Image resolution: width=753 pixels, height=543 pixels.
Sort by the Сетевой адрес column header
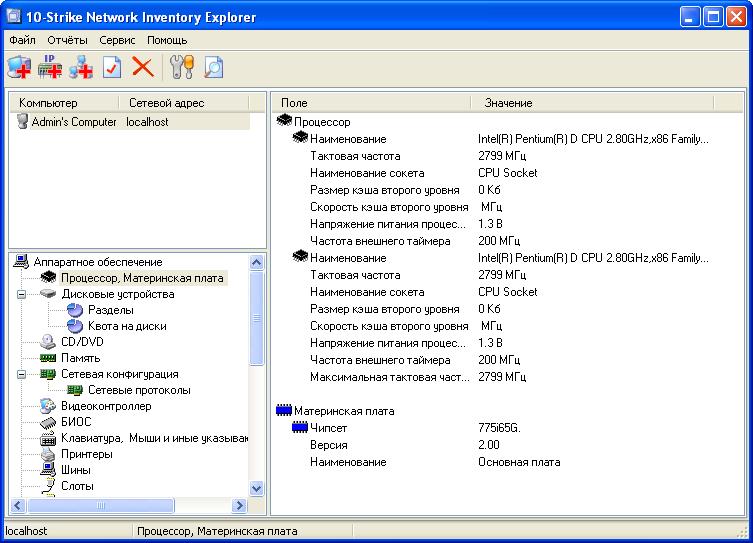coord(184,103)
